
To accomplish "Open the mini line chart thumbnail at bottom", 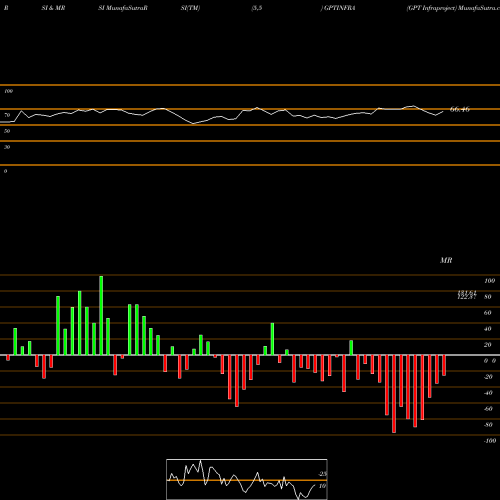I will pos(247,479).
